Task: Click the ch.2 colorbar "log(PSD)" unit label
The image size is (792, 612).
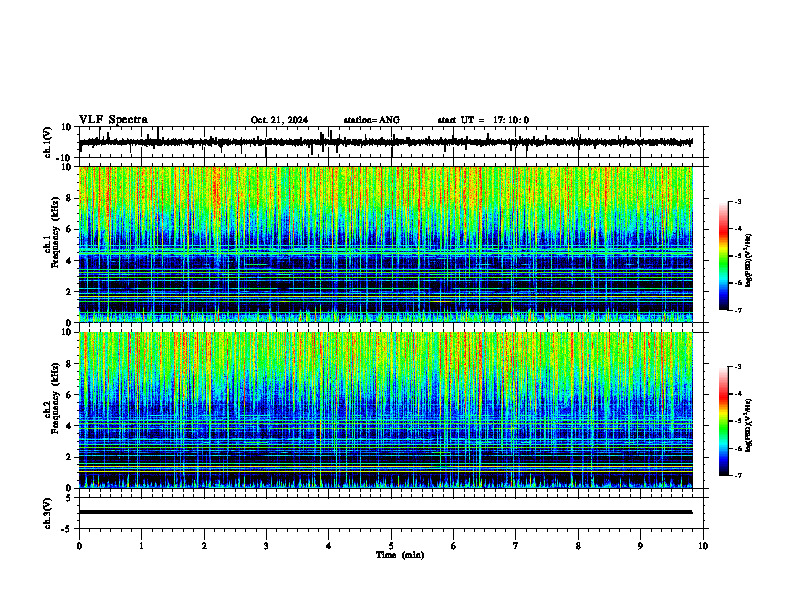Action: (749, 425)
